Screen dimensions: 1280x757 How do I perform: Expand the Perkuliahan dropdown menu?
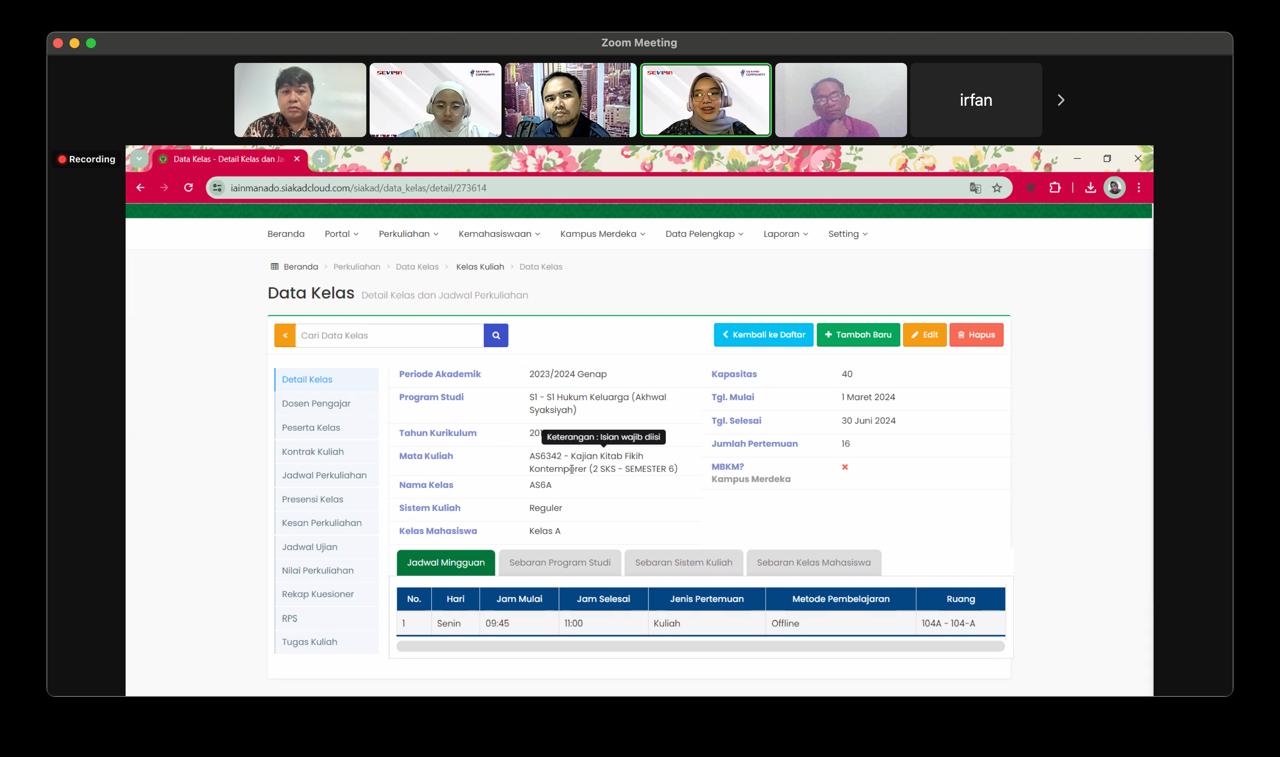(408, 234)
